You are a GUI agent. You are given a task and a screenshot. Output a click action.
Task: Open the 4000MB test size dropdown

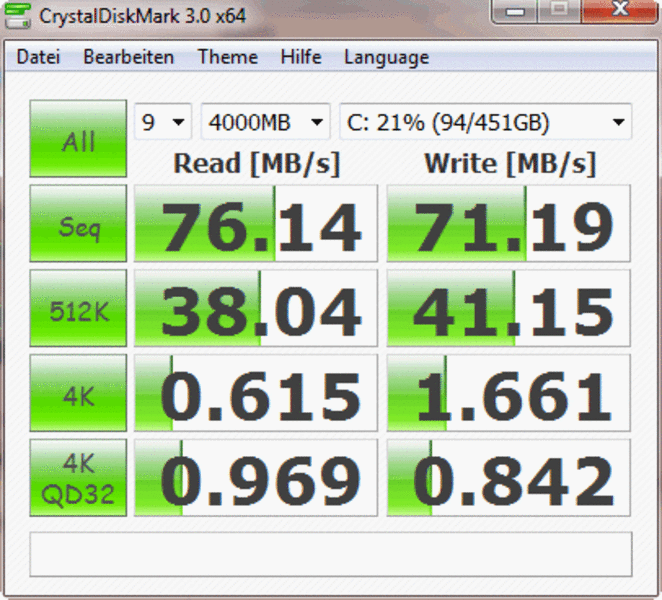tap(265, 123)
